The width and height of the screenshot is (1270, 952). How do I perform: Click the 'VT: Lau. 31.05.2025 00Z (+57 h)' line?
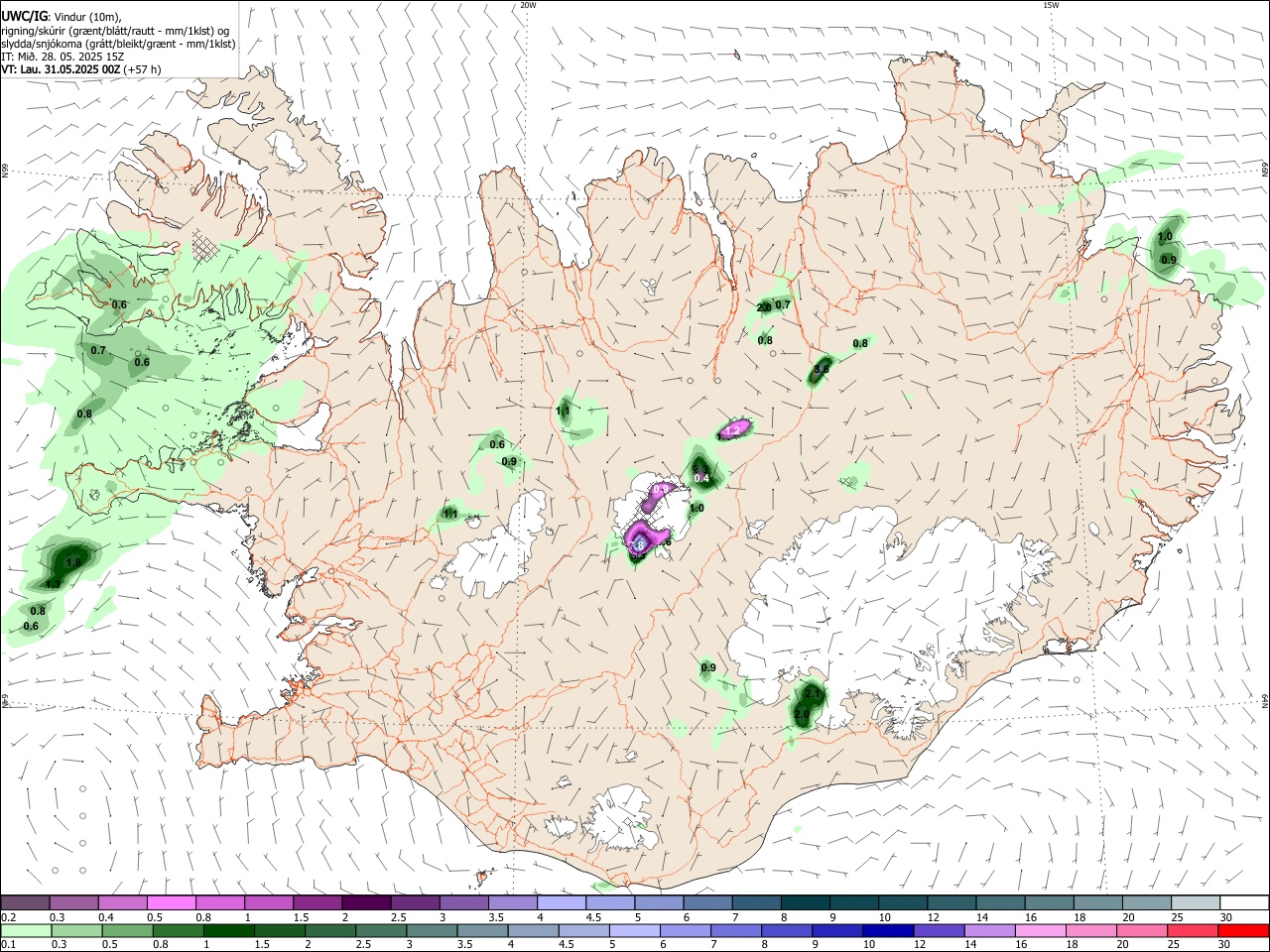(81, 69)
